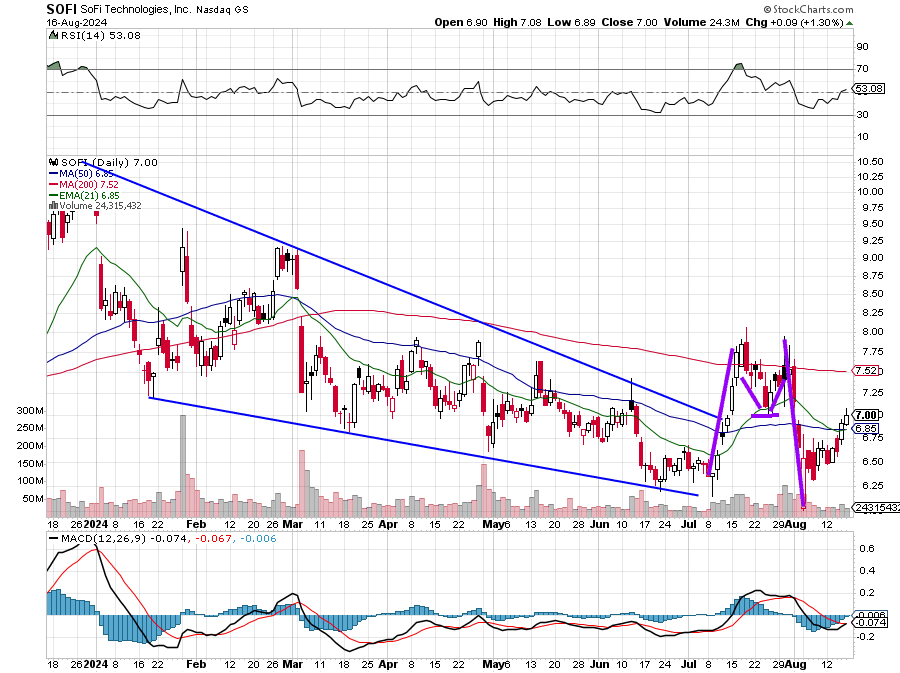Image resolution: width=900 pixels, height=673 pixels.
Task: Click the 16-Aug-2024 date label
Action: point(71,23)
